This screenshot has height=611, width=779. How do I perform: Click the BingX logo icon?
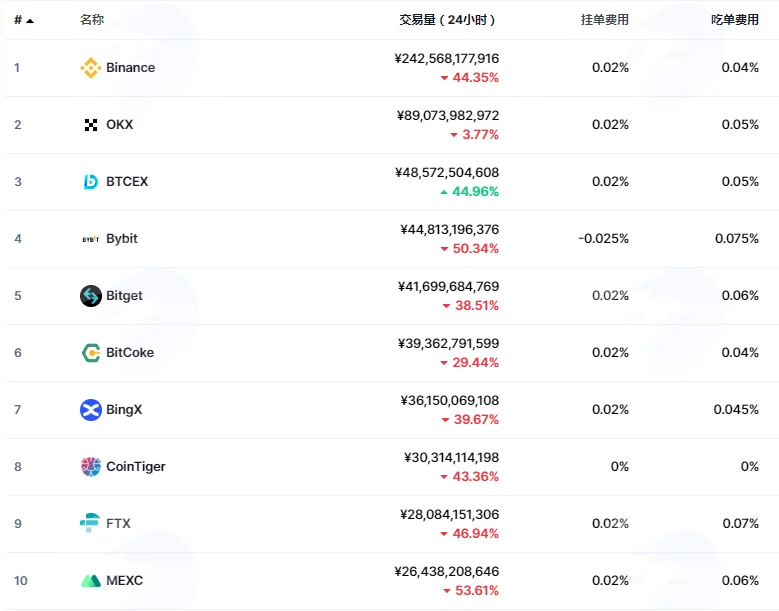coord(90,410)
